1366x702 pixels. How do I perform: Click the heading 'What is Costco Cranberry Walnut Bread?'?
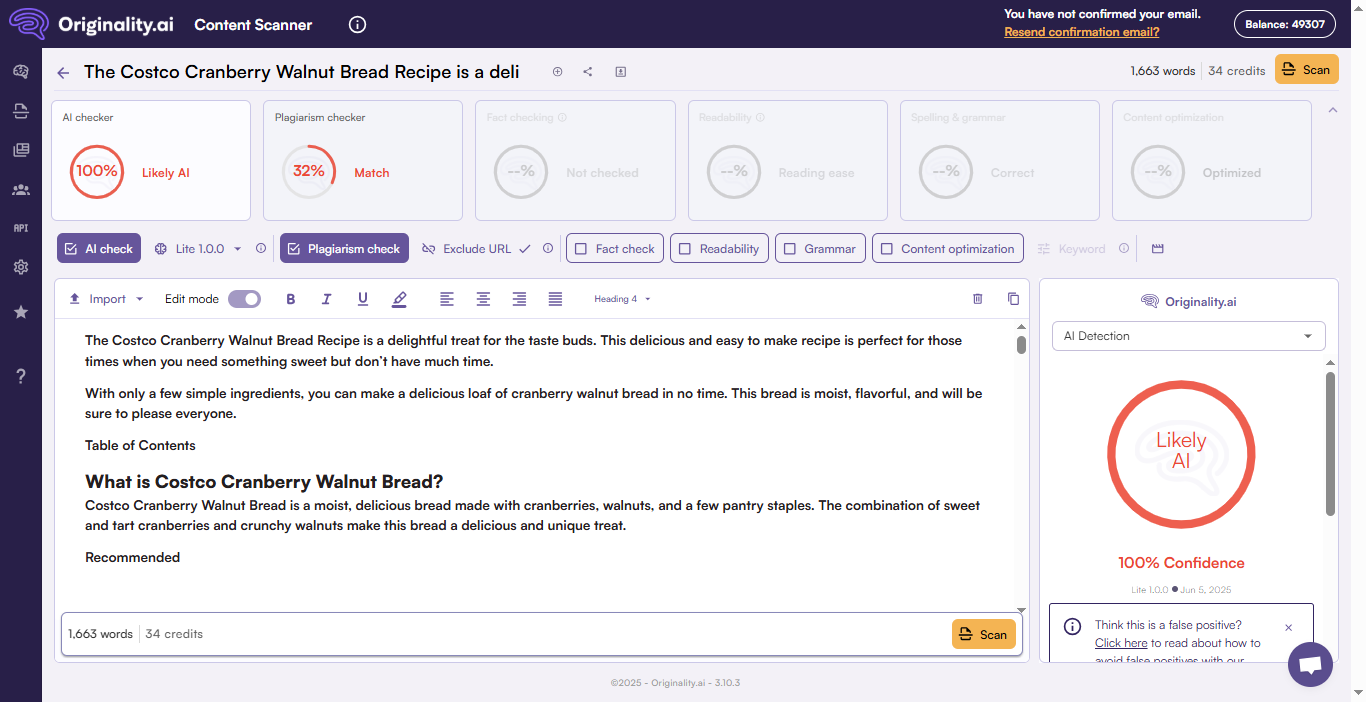[x=264, y=481]
